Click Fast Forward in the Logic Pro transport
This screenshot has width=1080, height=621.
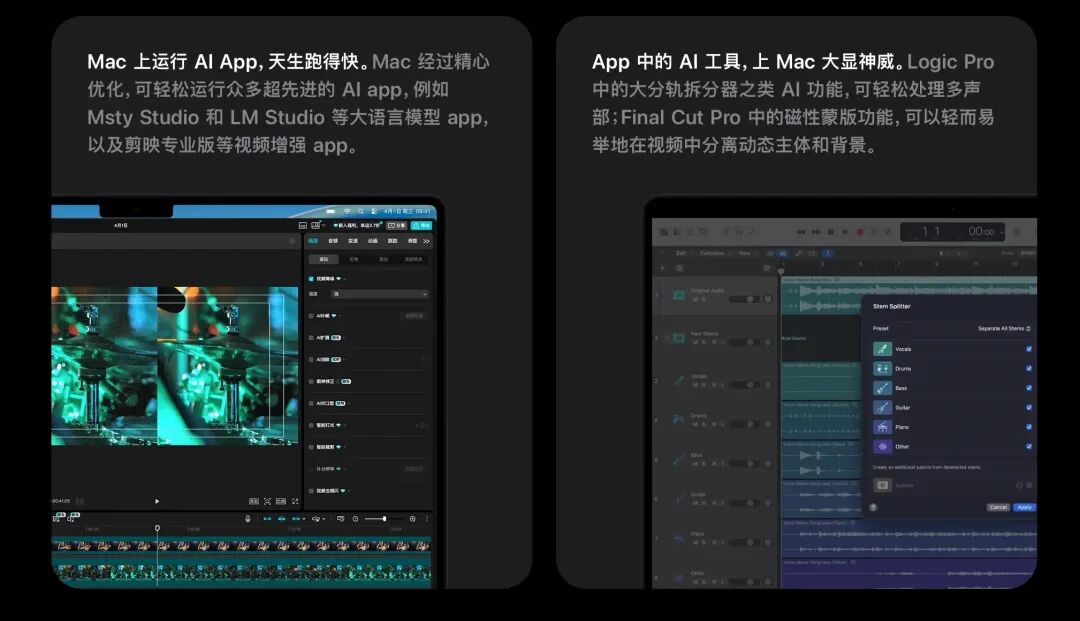[x=816, y=232]
